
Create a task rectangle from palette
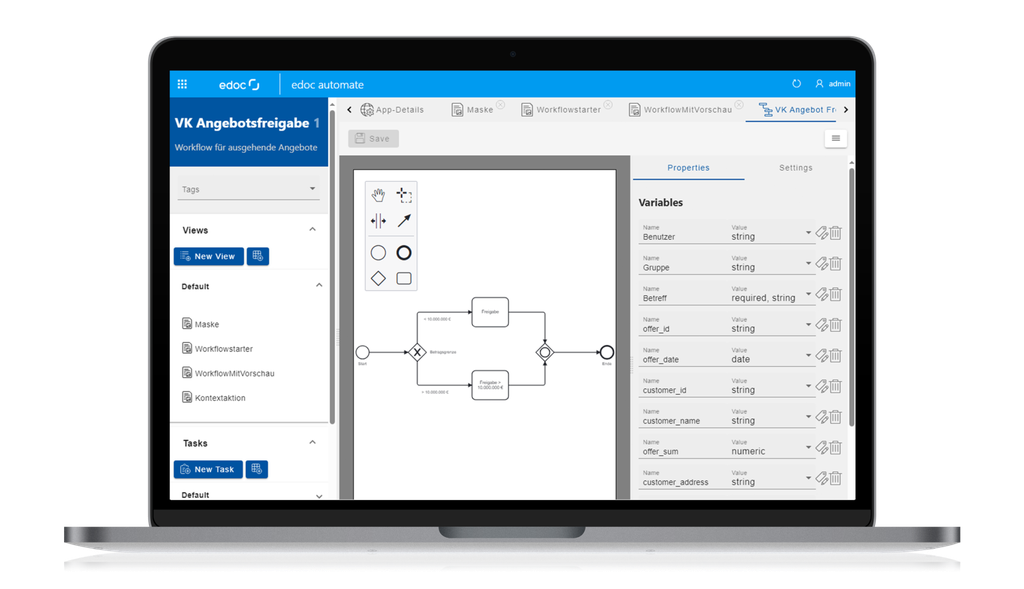point(404,278)
